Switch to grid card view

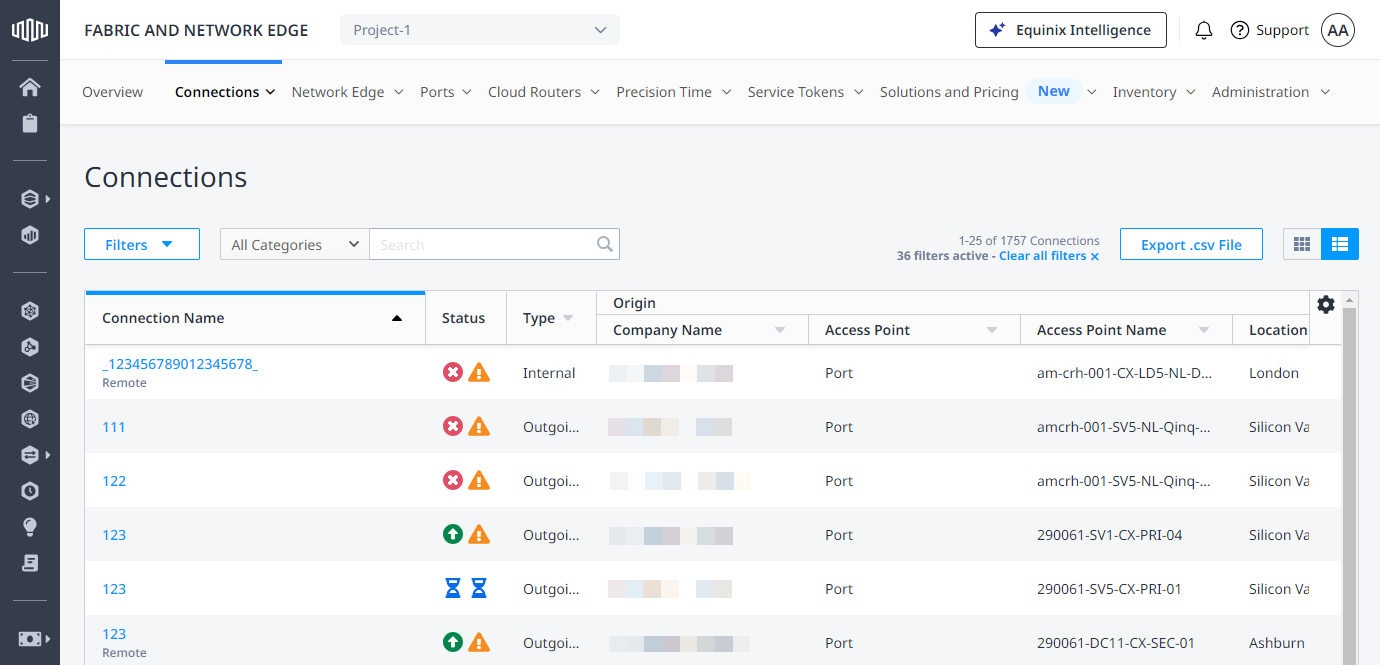click(x=1302, y=244)
